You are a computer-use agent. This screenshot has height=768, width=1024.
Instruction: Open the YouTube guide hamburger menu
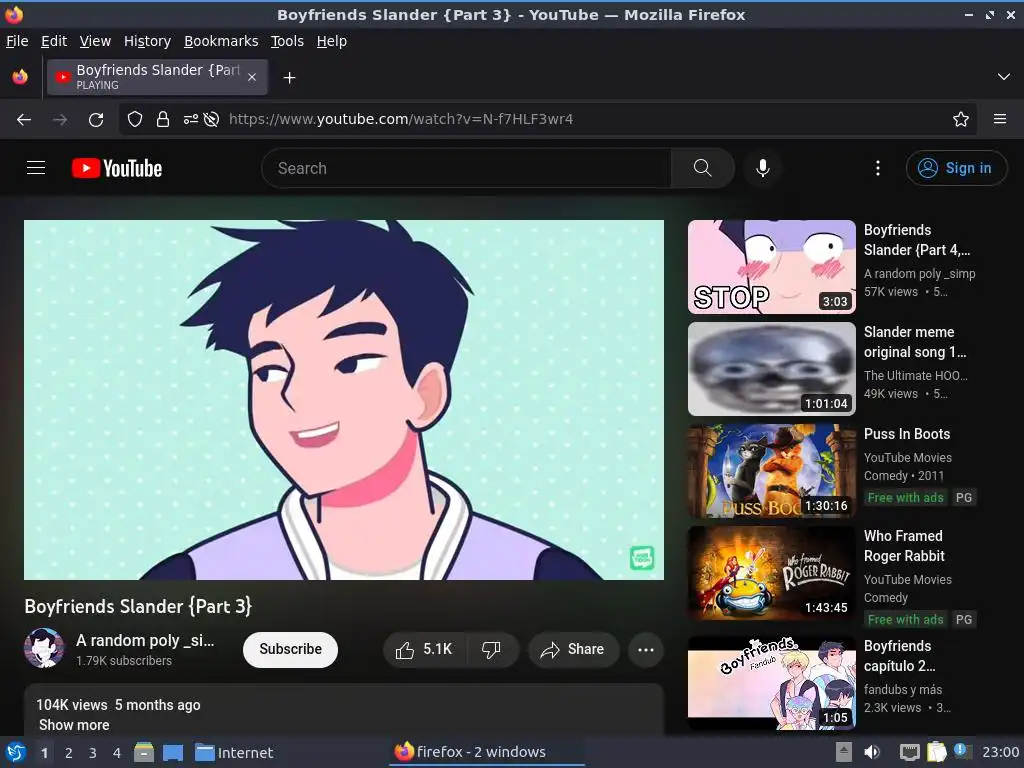[36, 168]
